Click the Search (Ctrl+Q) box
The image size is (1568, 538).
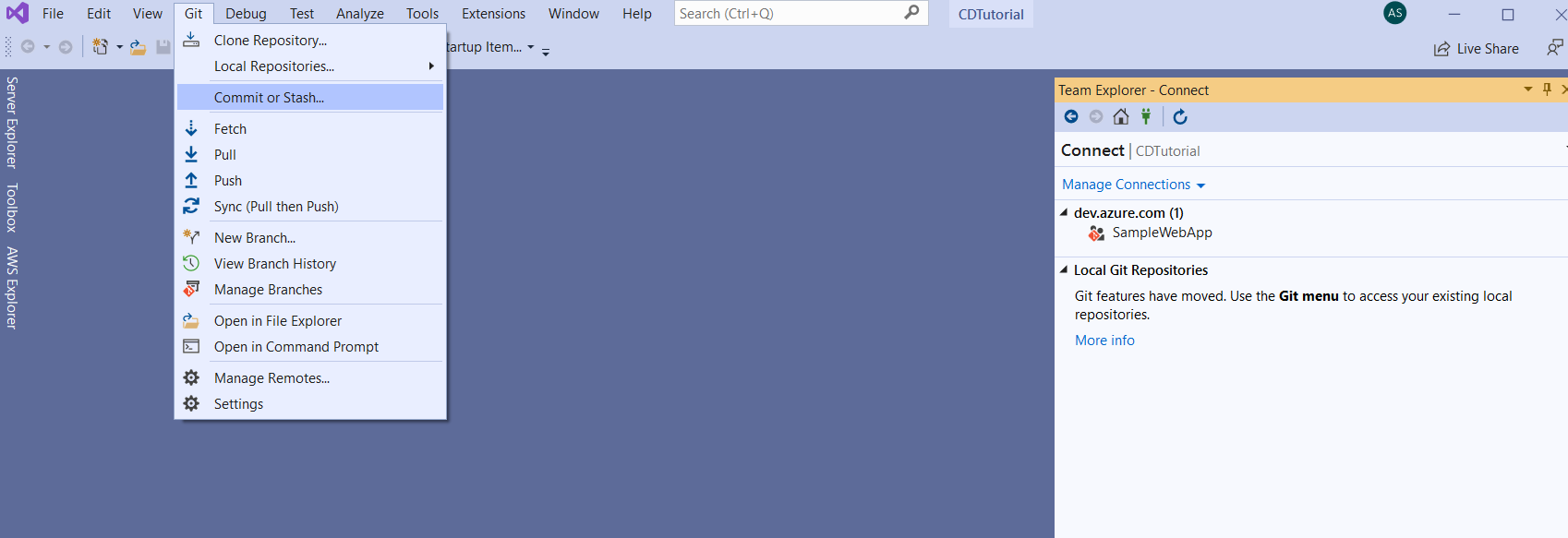tap(801, 13)
